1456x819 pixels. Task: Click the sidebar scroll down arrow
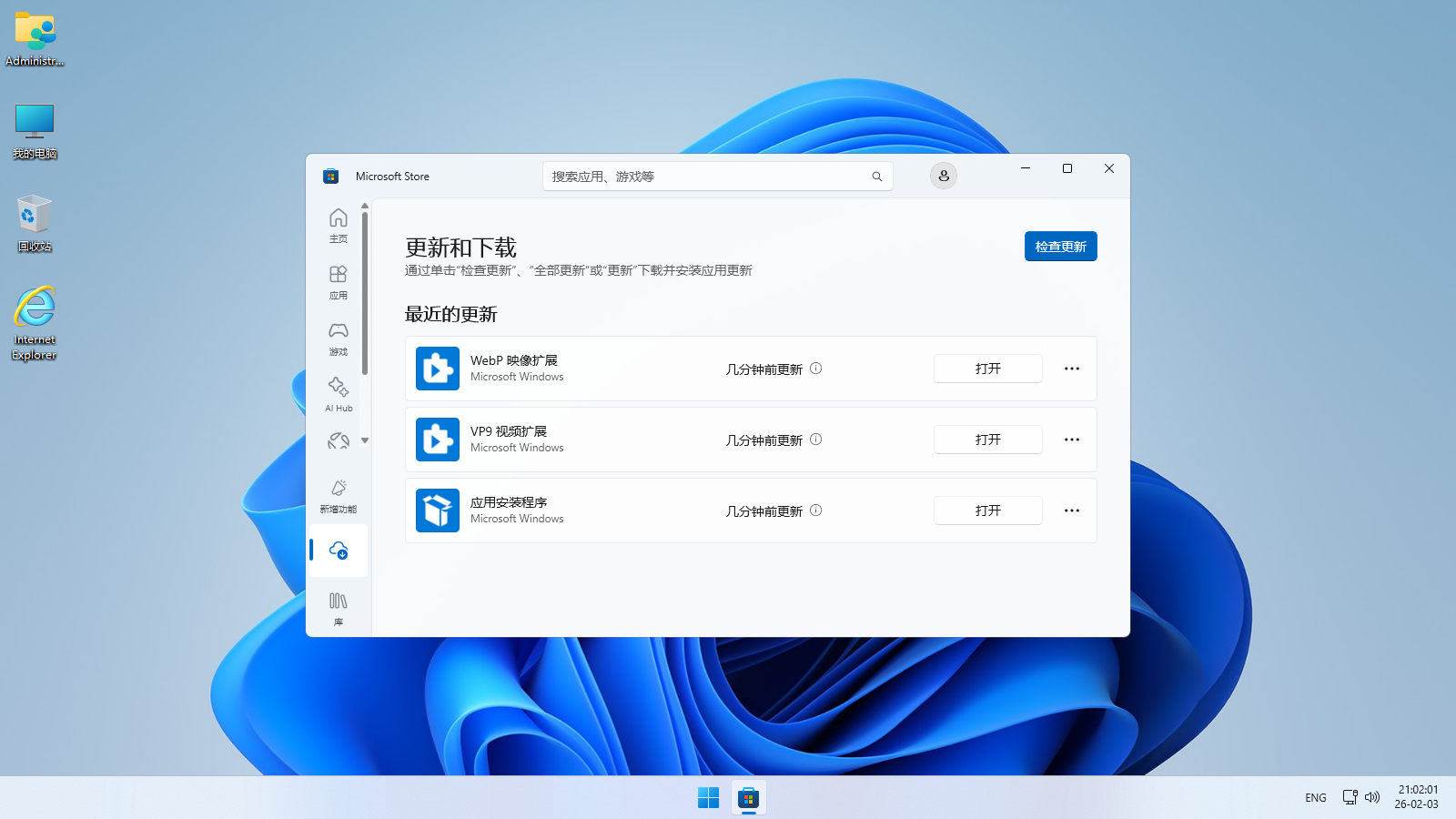point(365,440)
